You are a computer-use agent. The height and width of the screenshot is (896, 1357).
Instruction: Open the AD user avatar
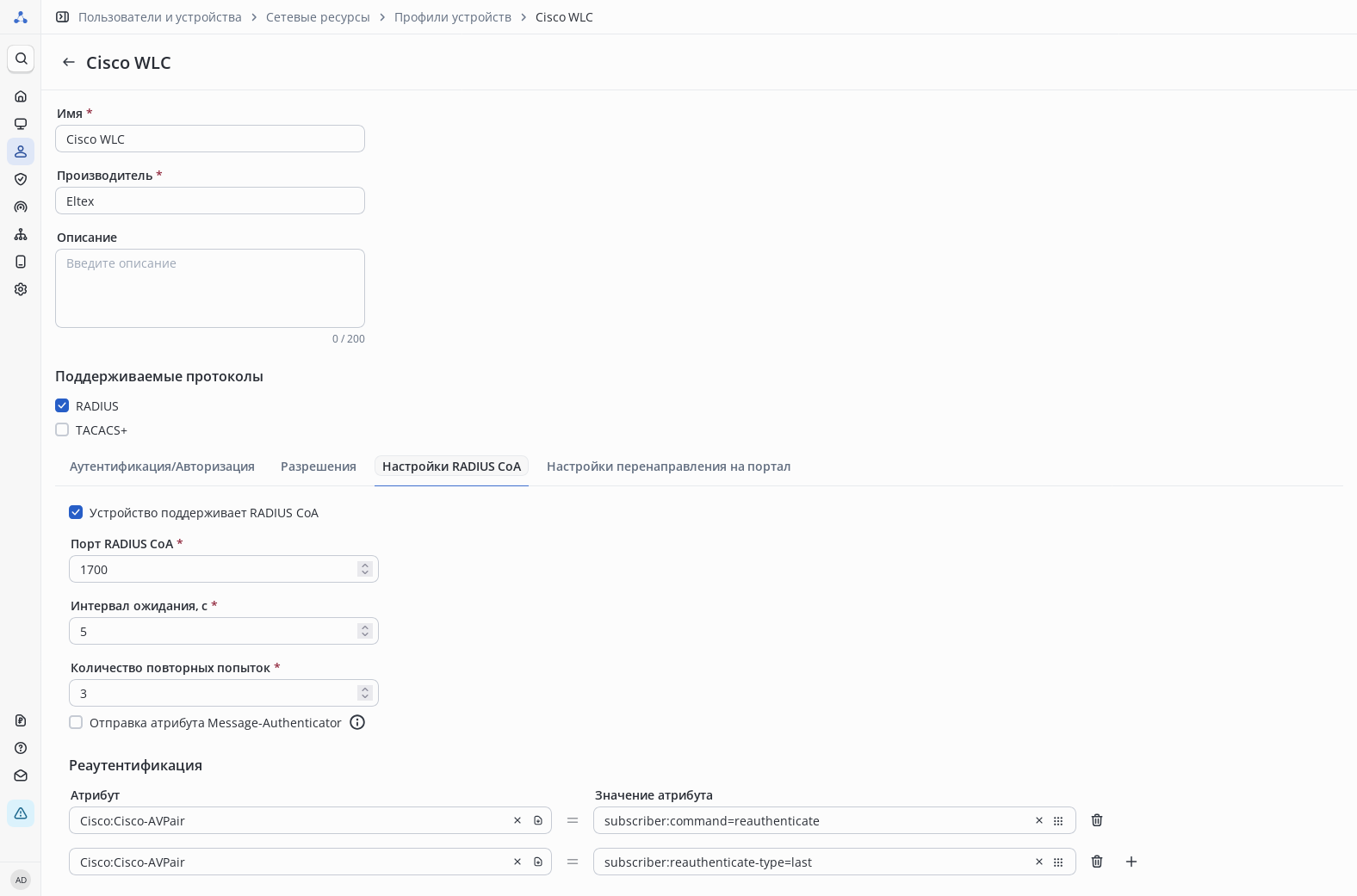click(x=21, y=880)
